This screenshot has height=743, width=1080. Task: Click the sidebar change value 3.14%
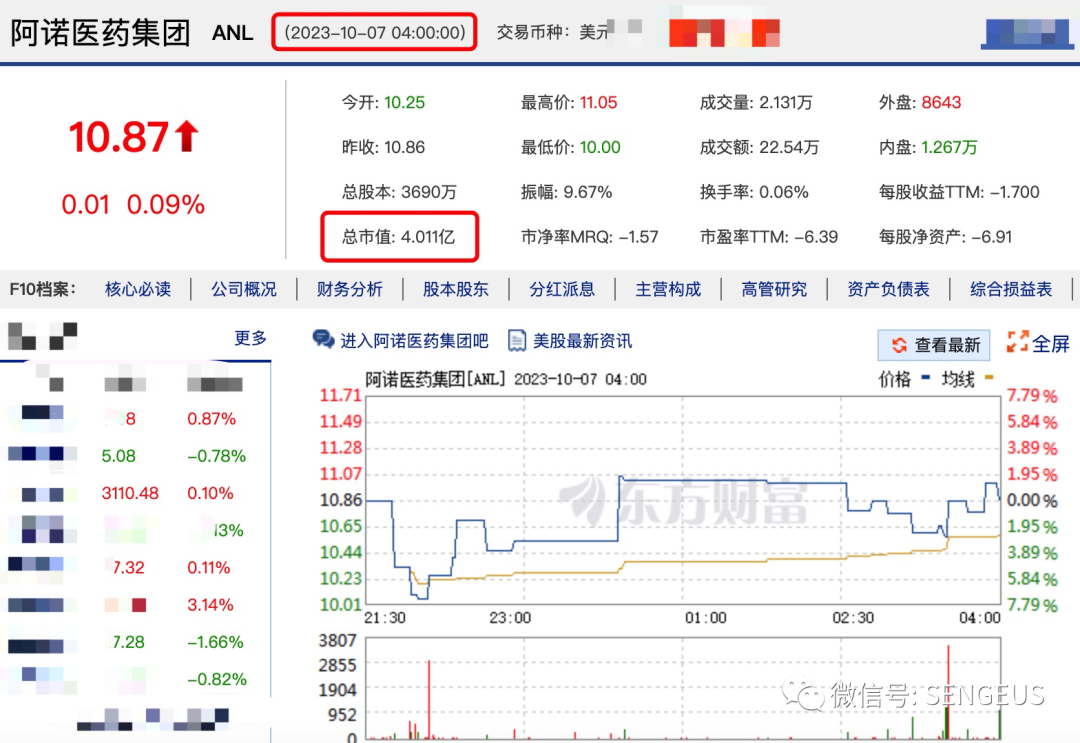(210, 605)
